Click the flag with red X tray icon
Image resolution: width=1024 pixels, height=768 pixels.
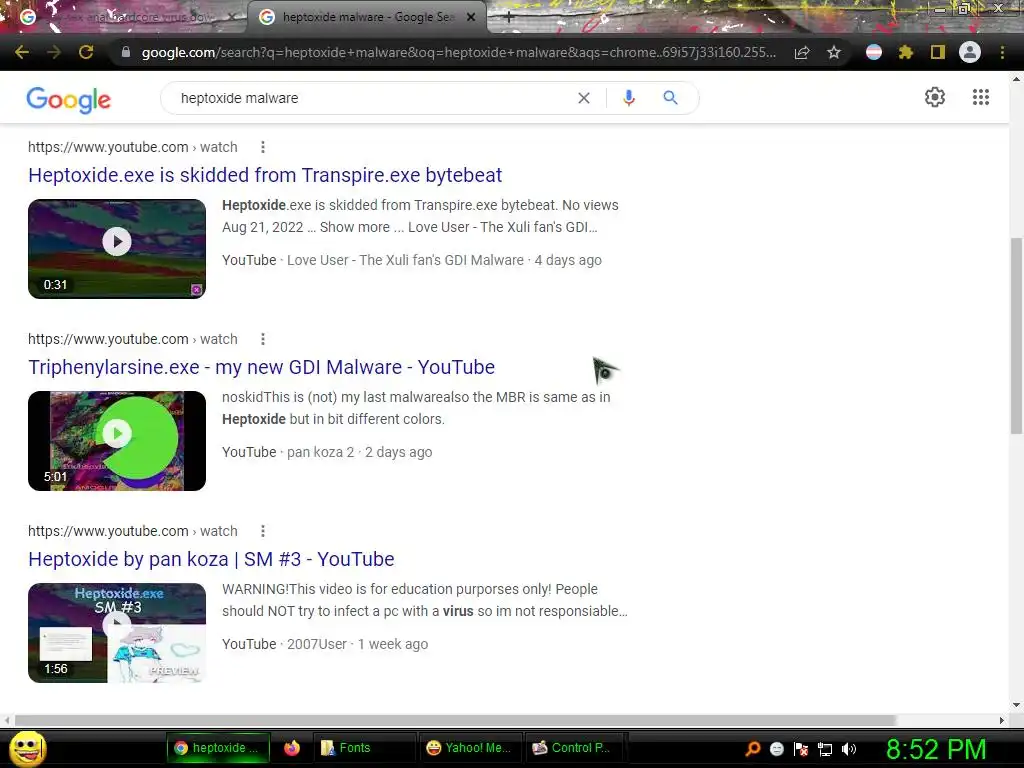coord(801,749)
